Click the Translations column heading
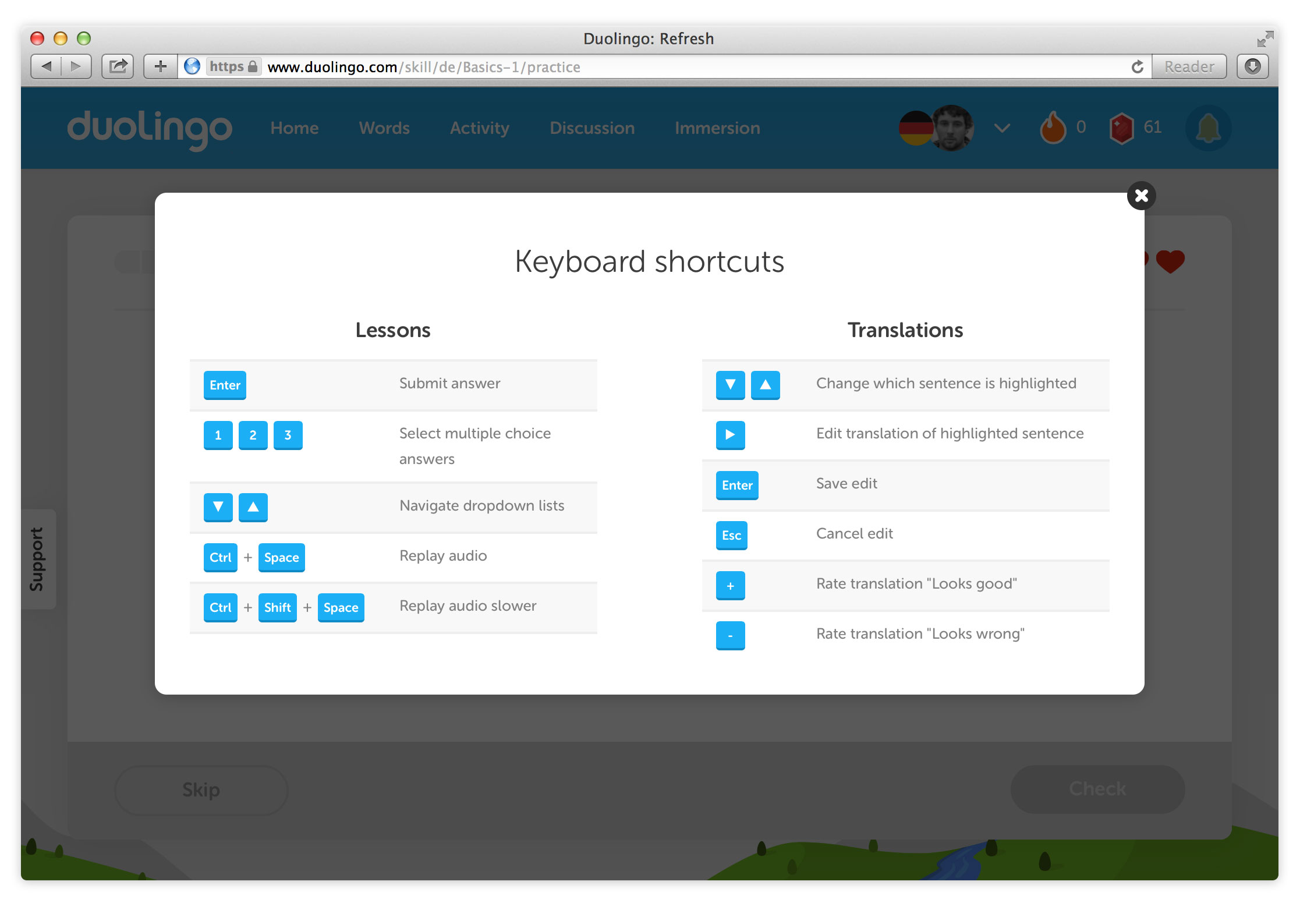This screenshot has height=924, width=1307. tap(905, 330)
